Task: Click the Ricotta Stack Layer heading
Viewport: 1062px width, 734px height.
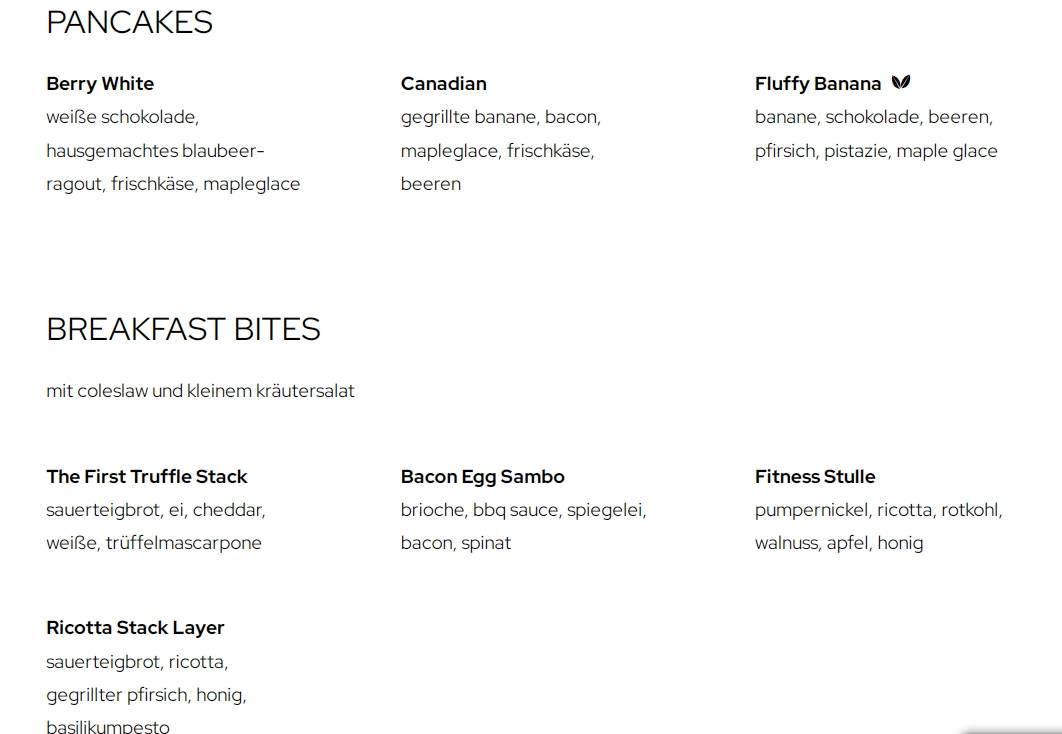Action: 135,628
